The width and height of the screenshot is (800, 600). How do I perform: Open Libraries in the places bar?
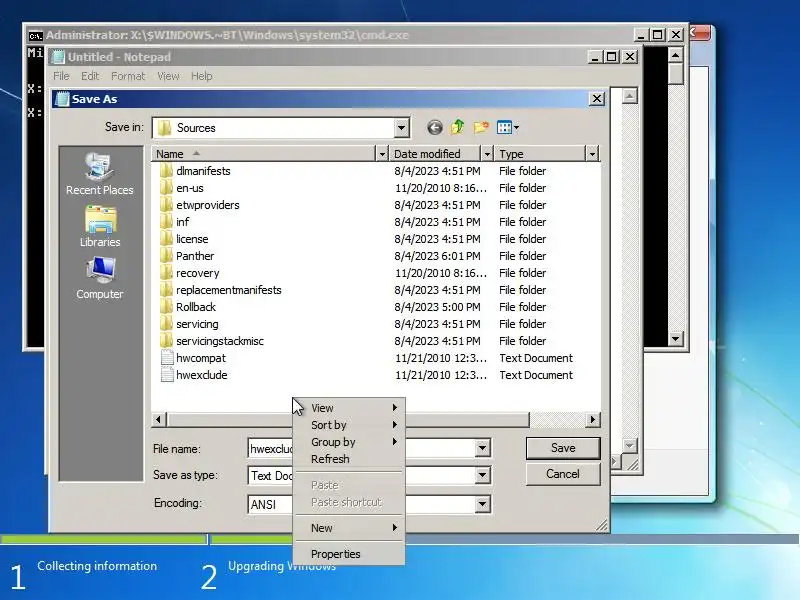coord(100,227)
